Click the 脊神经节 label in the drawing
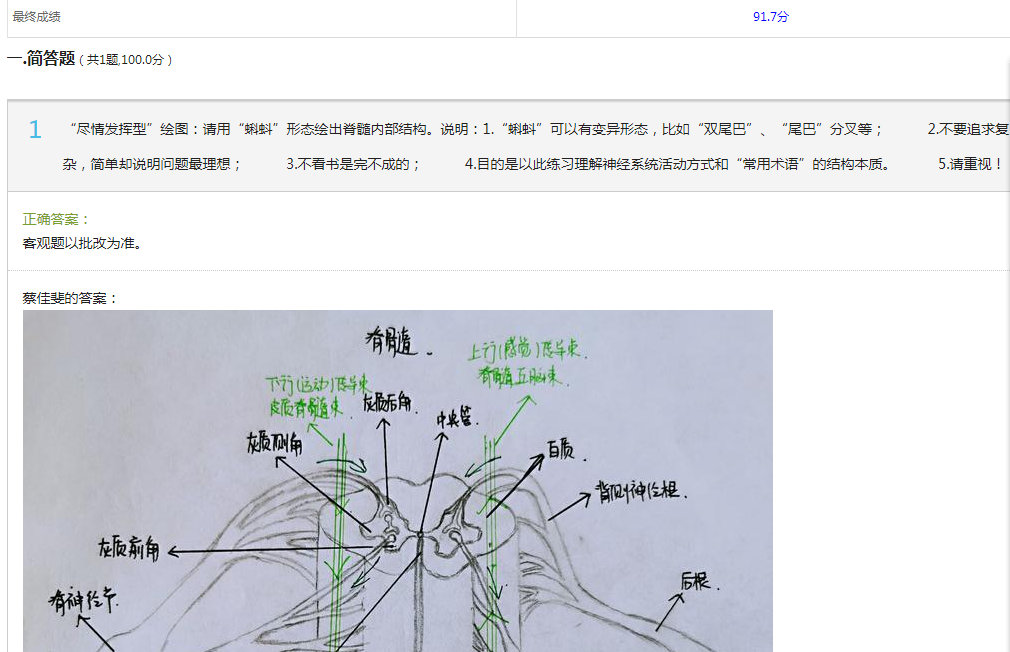This screenshot has width=1010, height=652. pyautogui.click(x=83, y=601)
